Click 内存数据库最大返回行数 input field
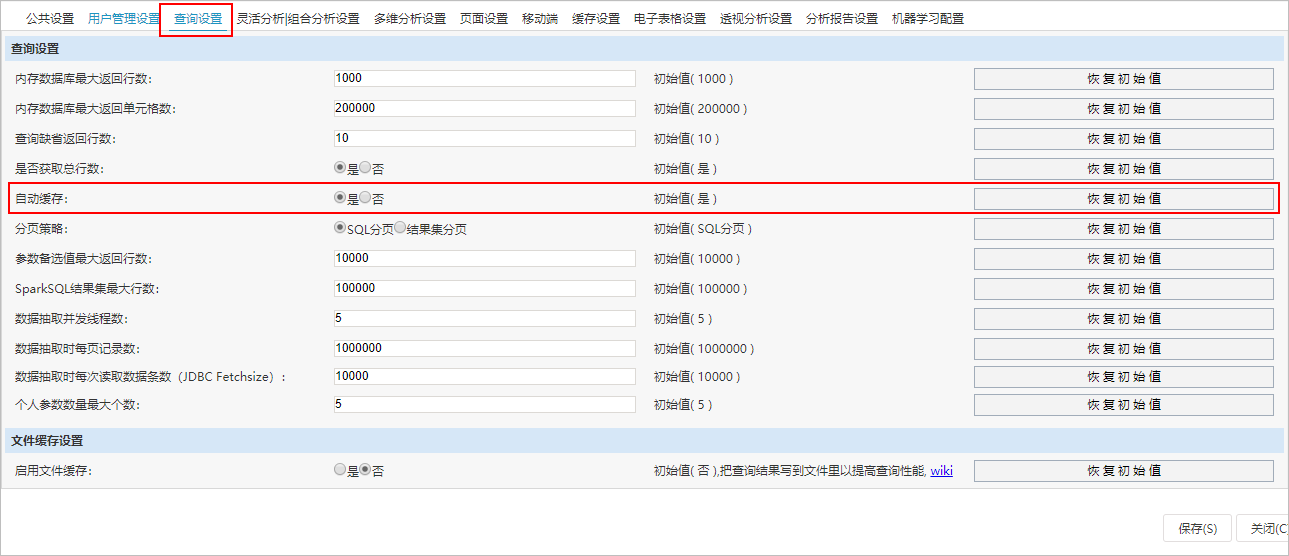The width and height of the screenshot is (1289, 556). [x=485, y=78]
